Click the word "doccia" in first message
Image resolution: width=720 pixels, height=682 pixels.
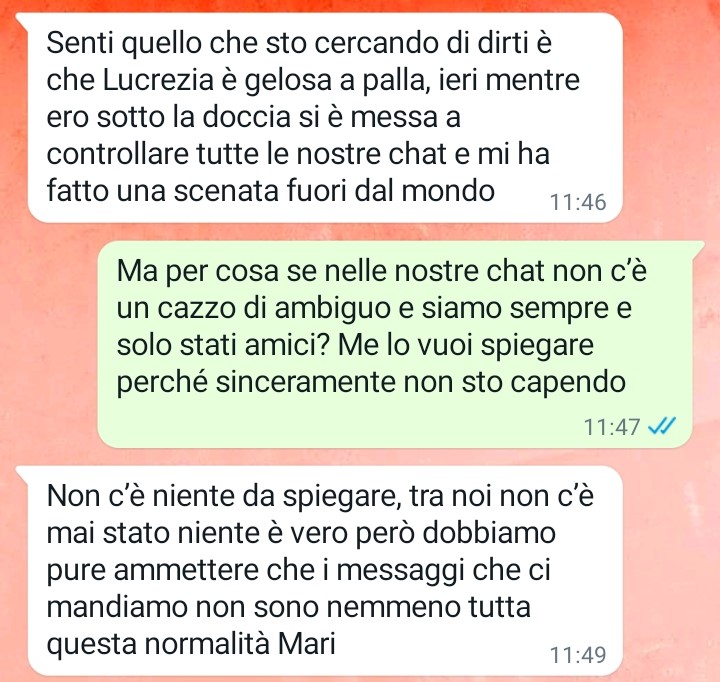tap(247, 118)
